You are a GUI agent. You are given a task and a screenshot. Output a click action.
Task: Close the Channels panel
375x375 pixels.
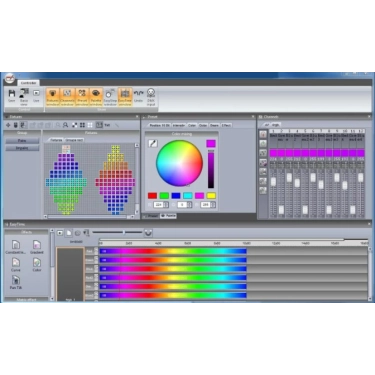(x=369, y=117)
